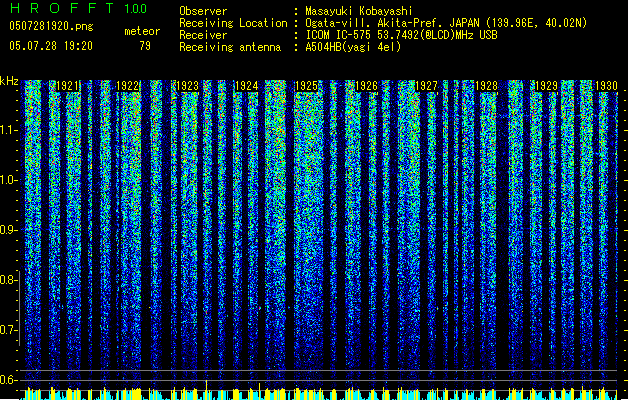Screen dimensions: 629x400
Task: Click the meteor label
Action: (142, 31)
